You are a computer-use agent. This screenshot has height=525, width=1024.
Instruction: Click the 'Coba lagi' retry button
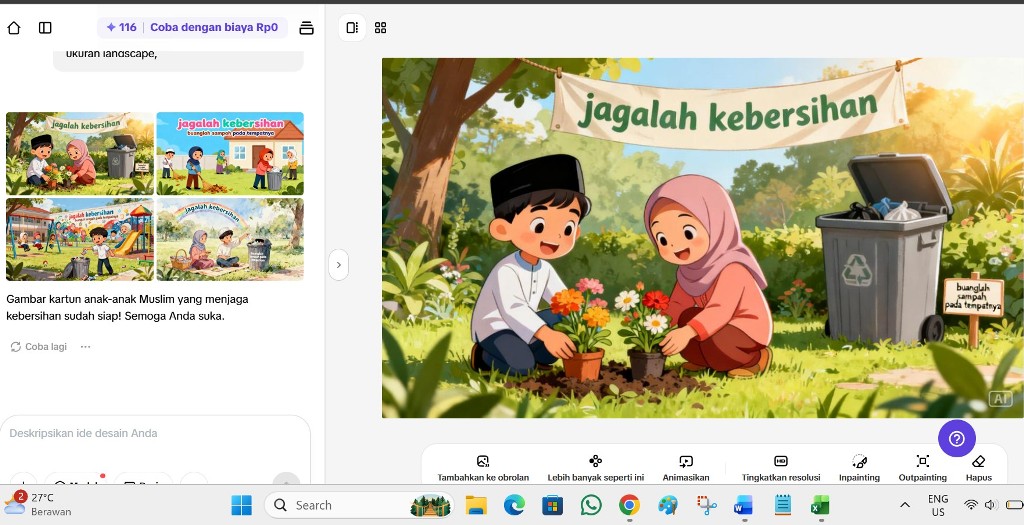39,347
